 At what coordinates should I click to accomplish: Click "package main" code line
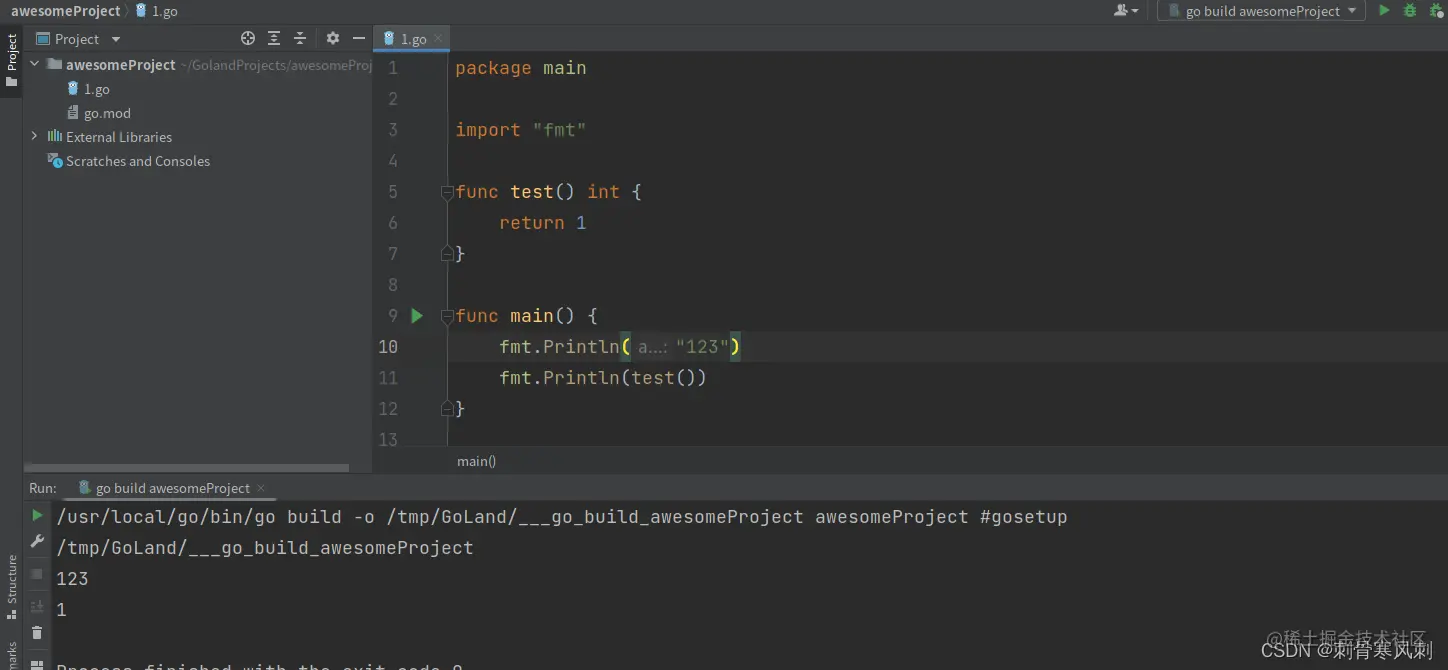[x=520, y=68]
